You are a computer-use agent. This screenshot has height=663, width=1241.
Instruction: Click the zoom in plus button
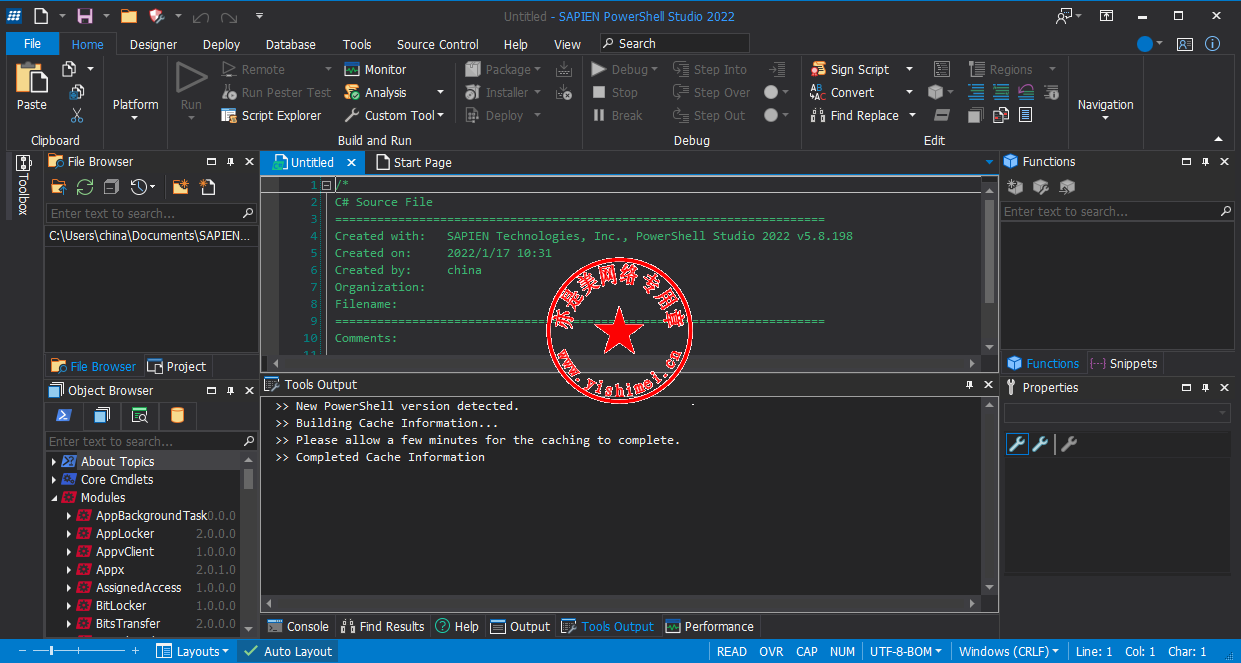click(135, 651)
